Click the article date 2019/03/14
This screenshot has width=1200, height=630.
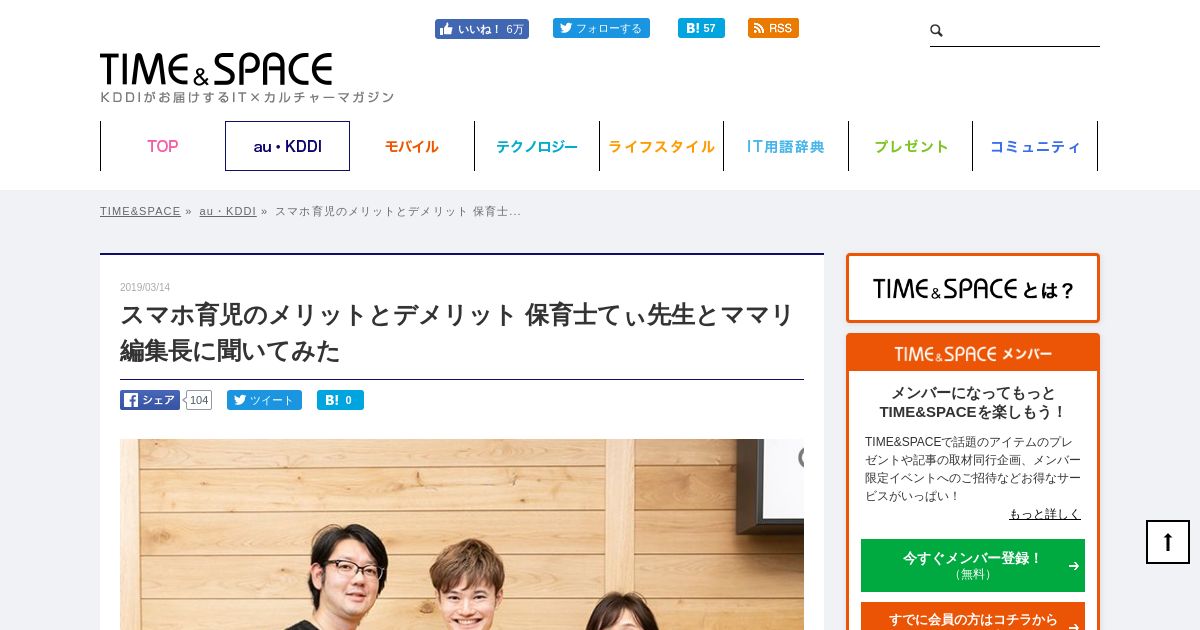145,288
